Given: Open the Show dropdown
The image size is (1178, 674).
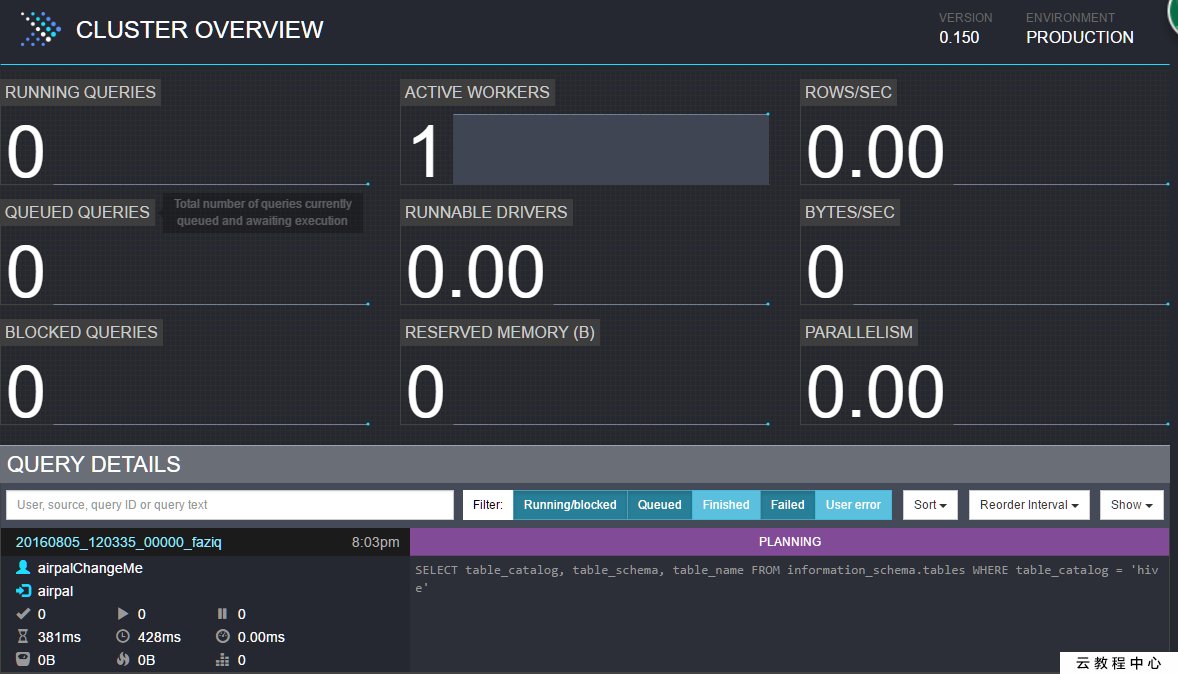Looking at the screenshot, I should coord(1131,505).
